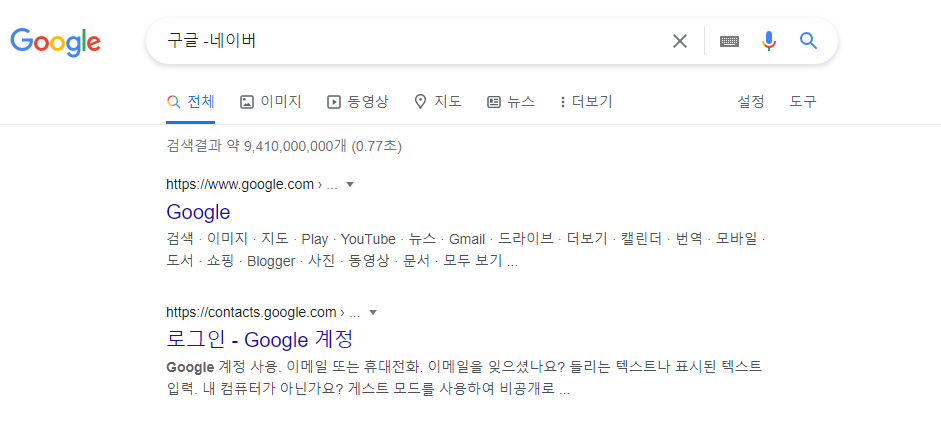
Task: Switch to the 뉴스 tab
Action: click(511, 102)
